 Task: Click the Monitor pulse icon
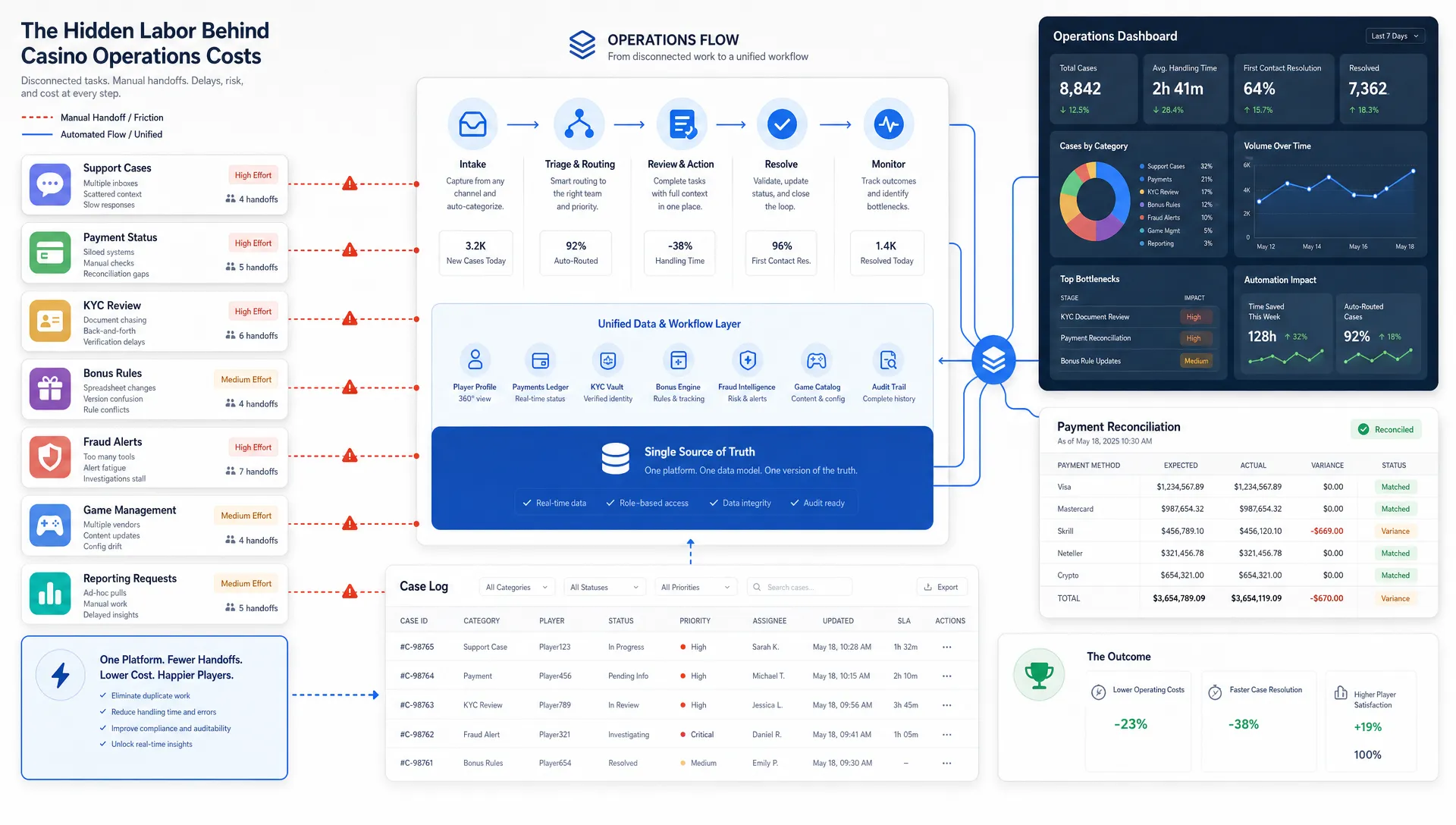pyautogui.click(x=889, y=124)
